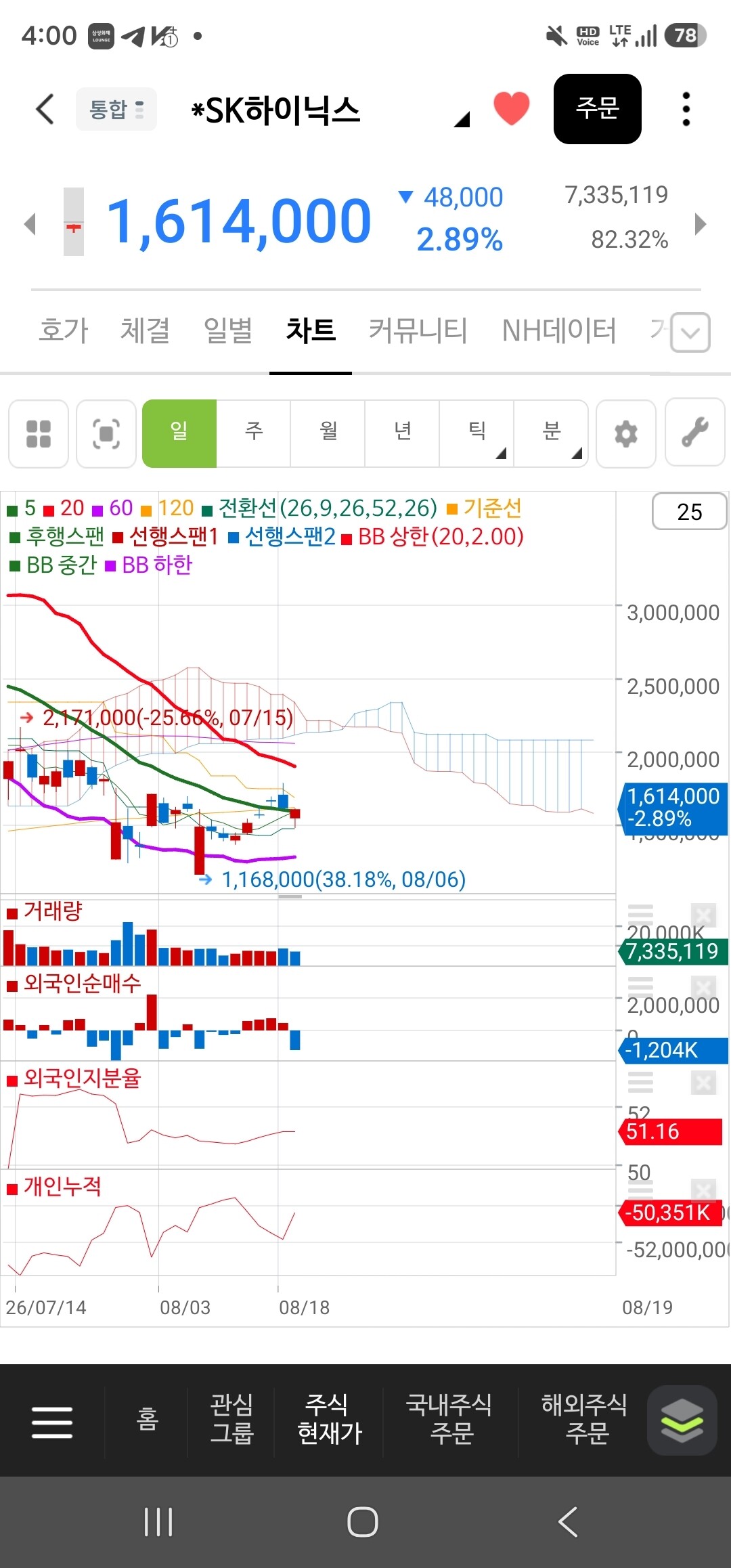This screenshot has height=1568, width=731.
Task: Show next stock with right triangle
Action: point(701,223)
